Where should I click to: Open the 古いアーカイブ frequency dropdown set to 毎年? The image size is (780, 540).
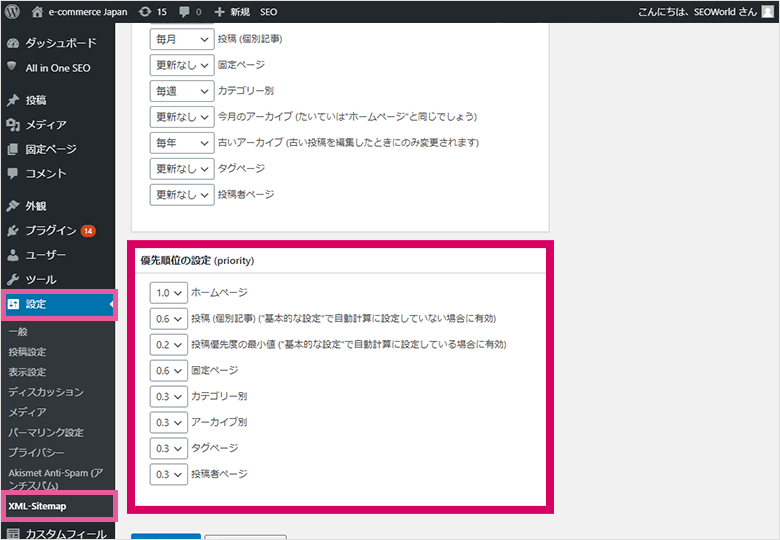[x=182, y=143]
